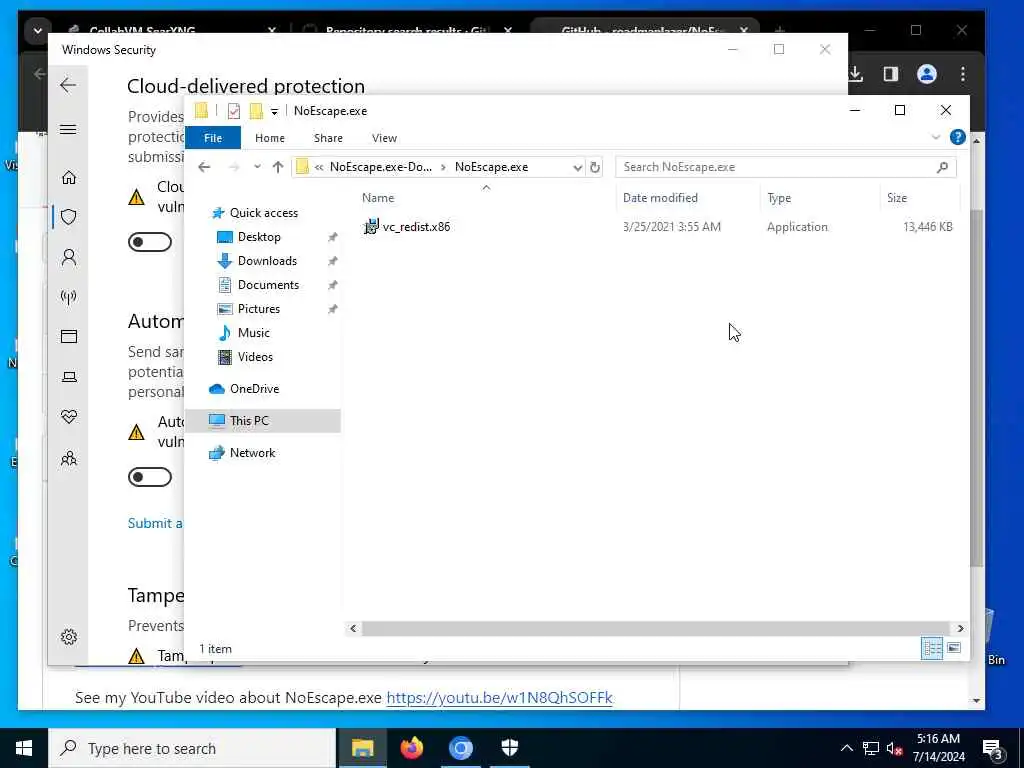Image resolution: width=1024 pixels, height=768 pixels.
Task: Open Chrome three-dot menu
Action: point(963,74)
